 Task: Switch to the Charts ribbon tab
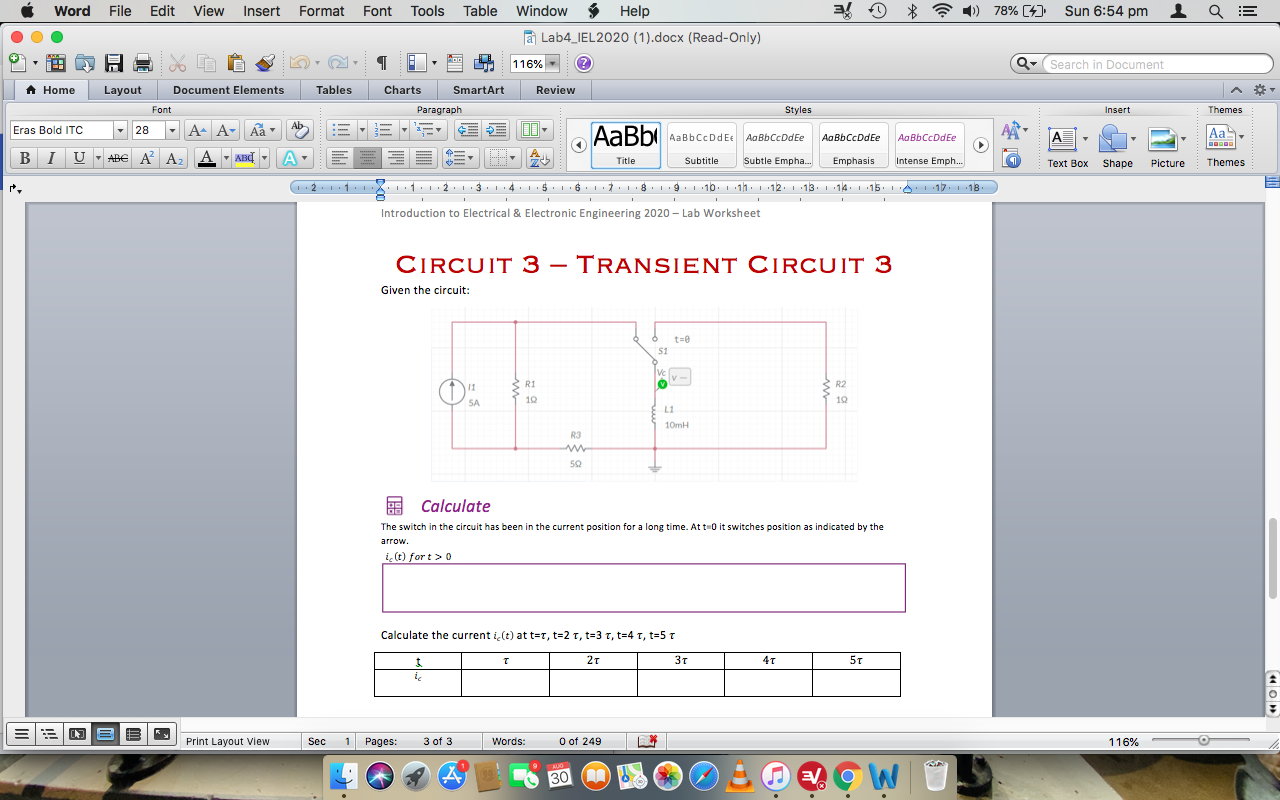402,90
